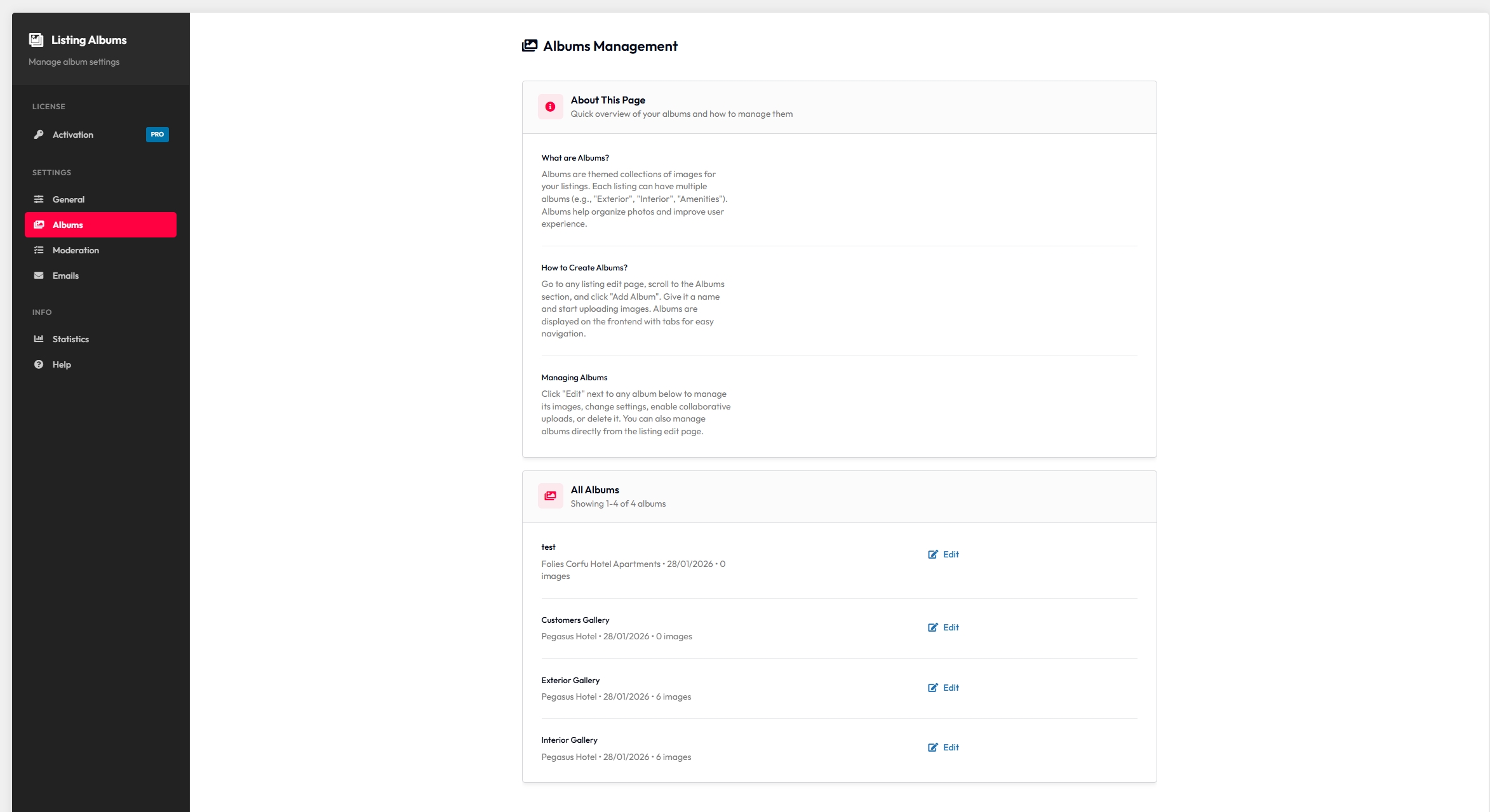Click the Help question mark icon

pyautogui.click(x=38, y=364)
